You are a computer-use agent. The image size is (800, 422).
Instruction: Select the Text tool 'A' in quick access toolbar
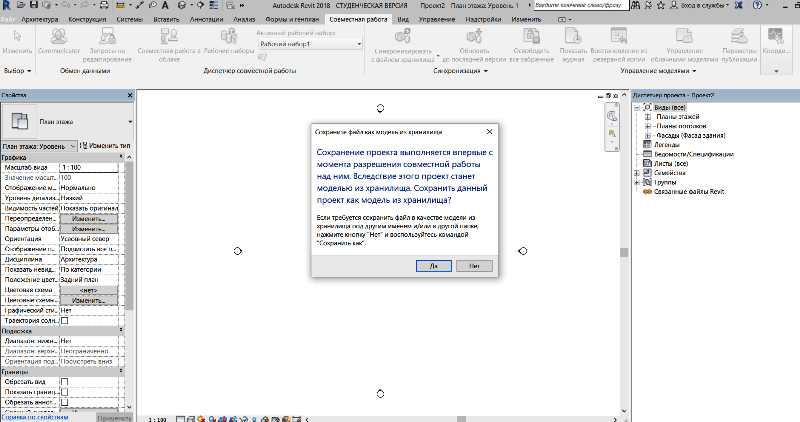pyautogui.click(x=165, y=5)
